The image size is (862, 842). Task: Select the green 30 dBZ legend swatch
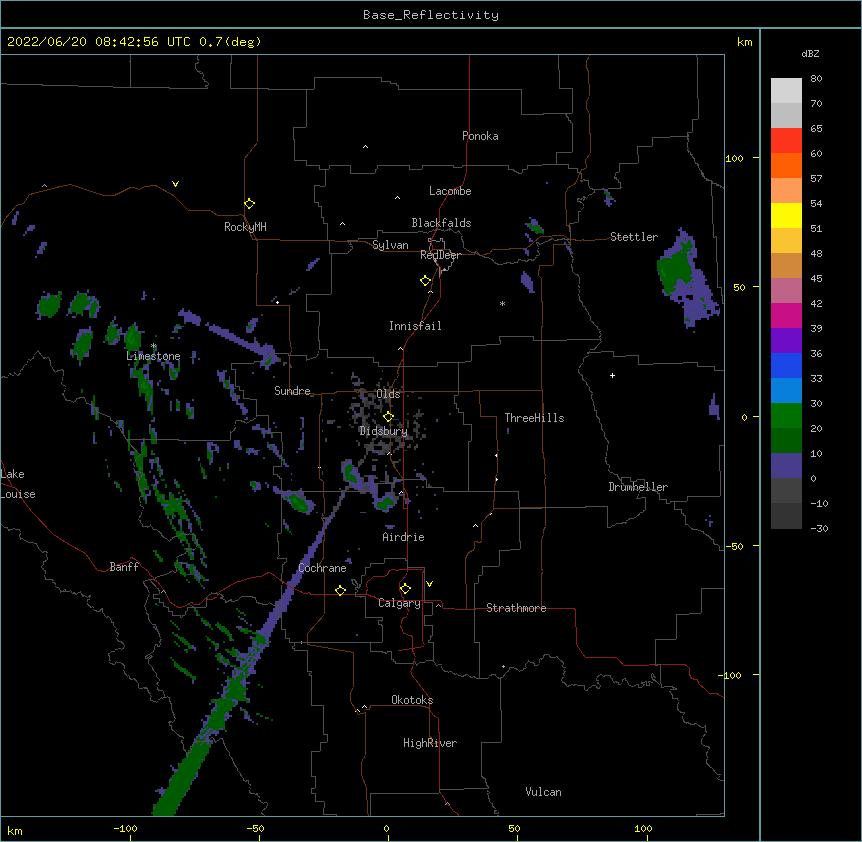[x=786, y=416]
